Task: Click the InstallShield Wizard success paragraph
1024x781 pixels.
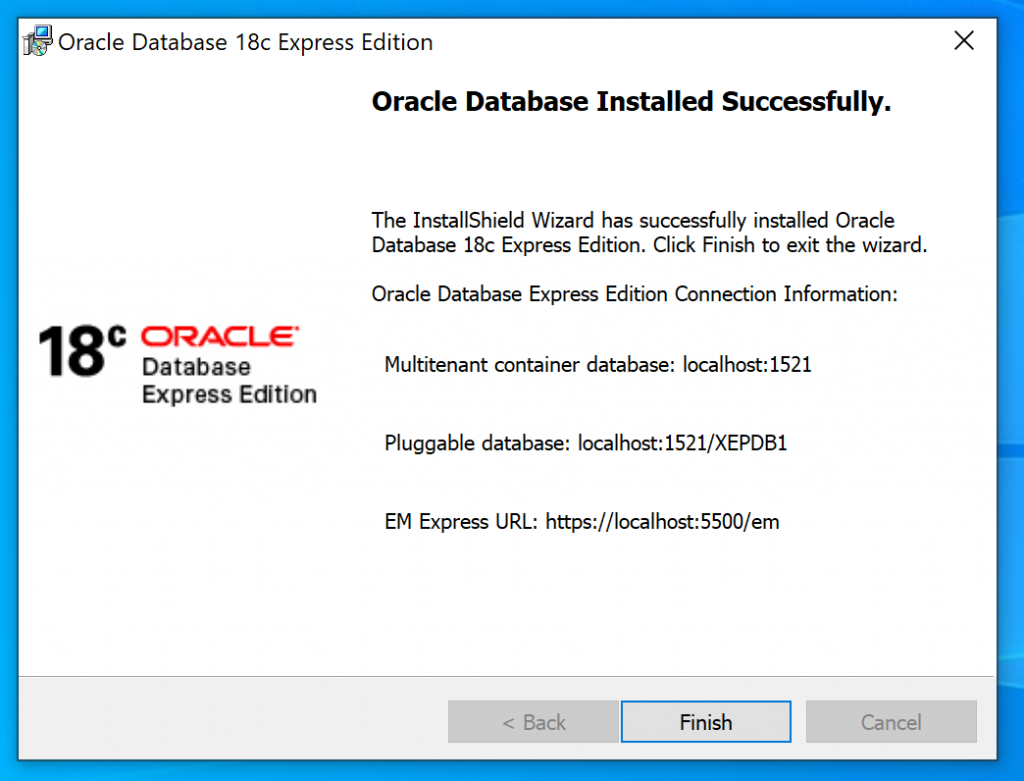Action: (x=648, y=232)
